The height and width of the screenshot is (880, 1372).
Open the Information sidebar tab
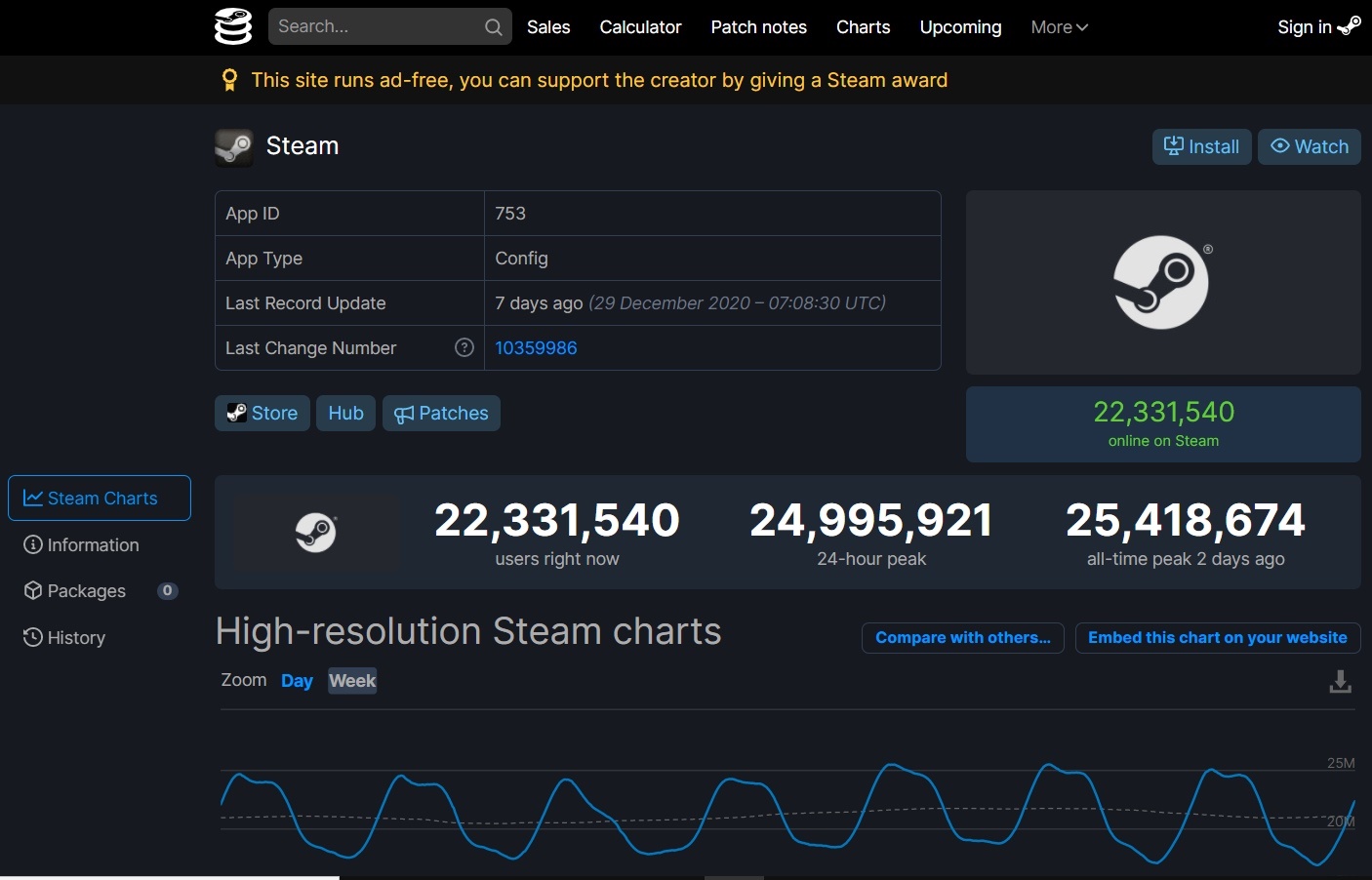coord(82,544)
